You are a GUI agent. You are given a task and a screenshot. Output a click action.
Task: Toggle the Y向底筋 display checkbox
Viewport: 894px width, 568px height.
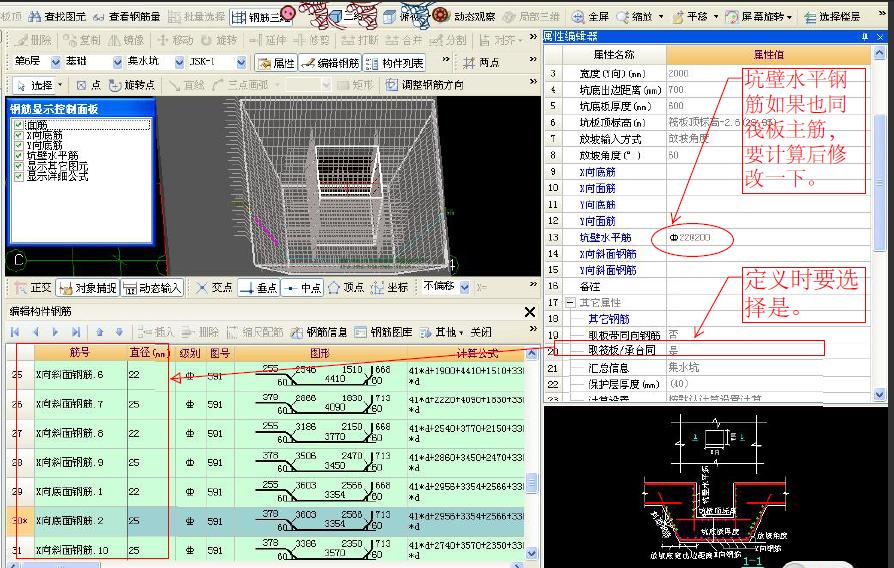click(19, 145)
